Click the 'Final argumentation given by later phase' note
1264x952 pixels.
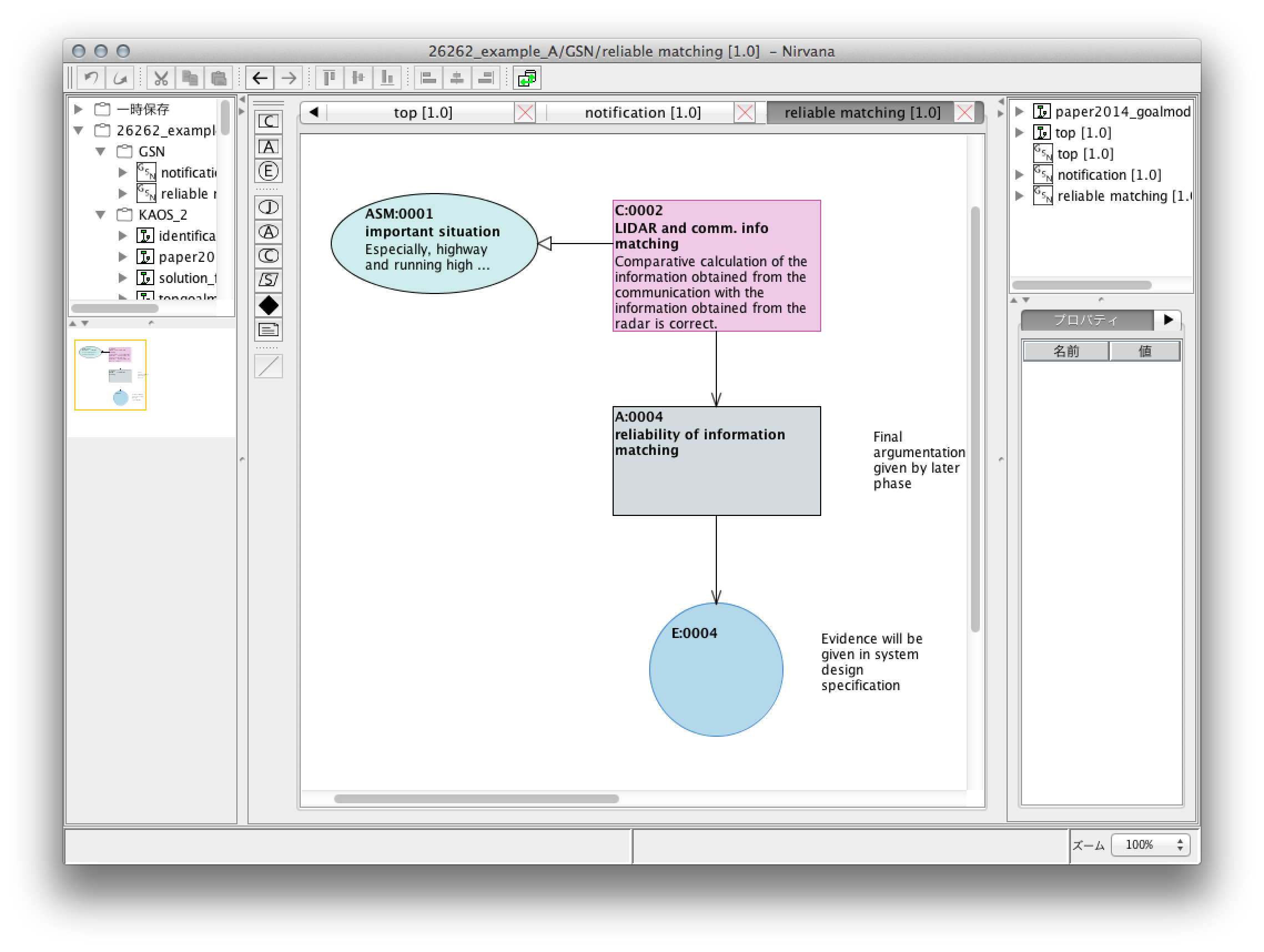point(918,460)
